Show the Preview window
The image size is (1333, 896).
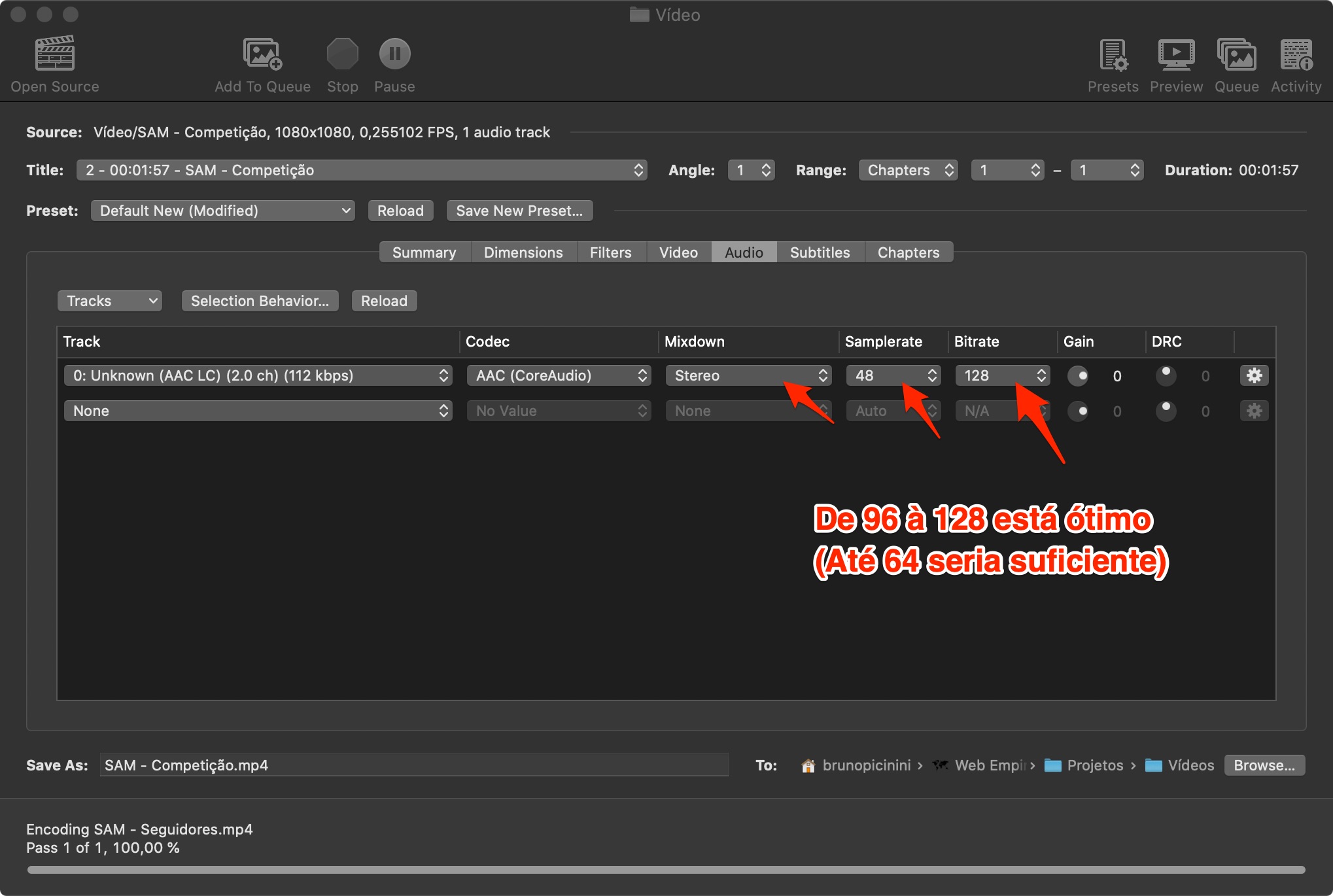pos(1176,54)
